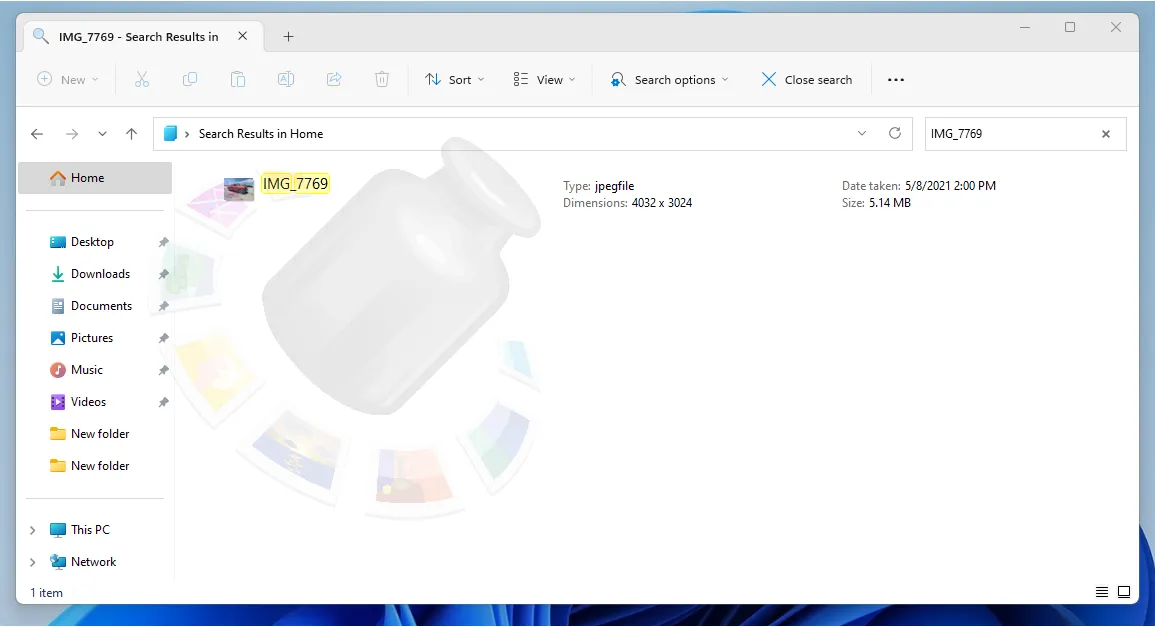The height and width of the screenshot is (627, 1155).
Task: Expand the This PC tree node
Action: point(32,530)
